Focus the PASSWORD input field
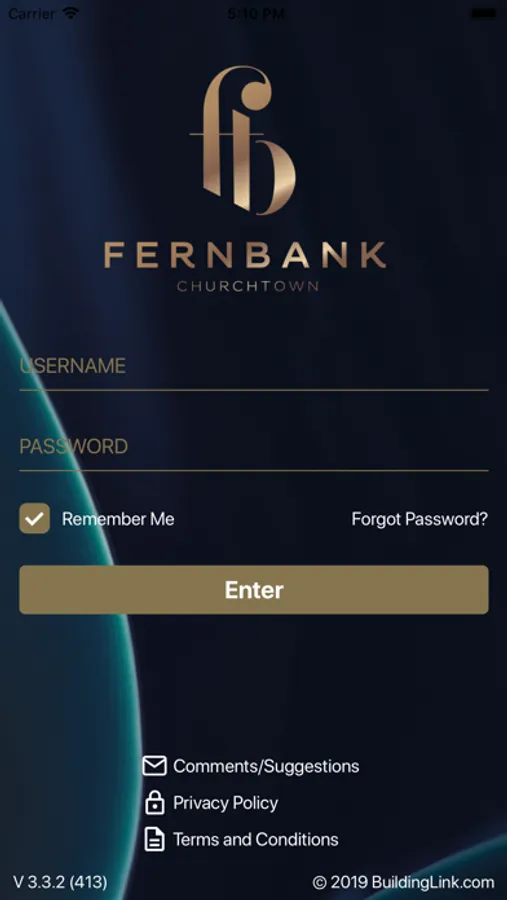507x900 pixels. coord(254,449)
